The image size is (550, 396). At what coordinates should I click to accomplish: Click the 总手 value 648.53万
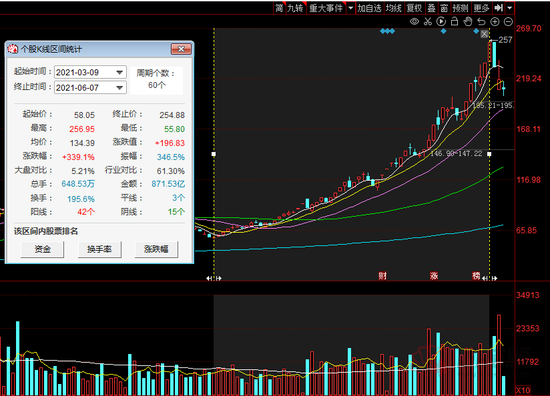pyautogui.click(x=78, y=184)
